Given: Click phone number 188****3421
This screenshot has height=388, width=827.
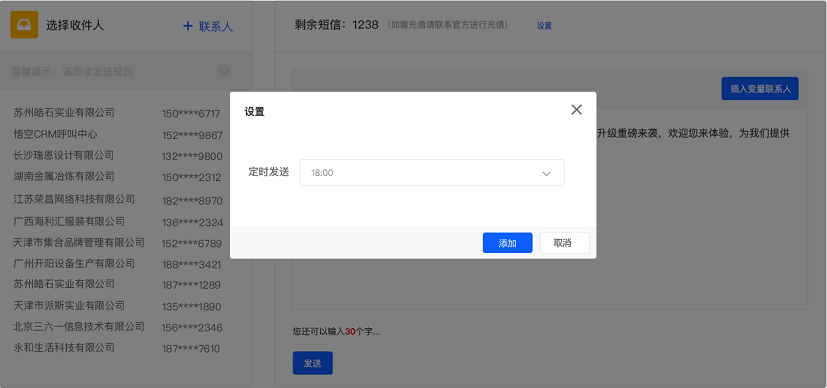Looking at the screenshot, I should point(191,265).
